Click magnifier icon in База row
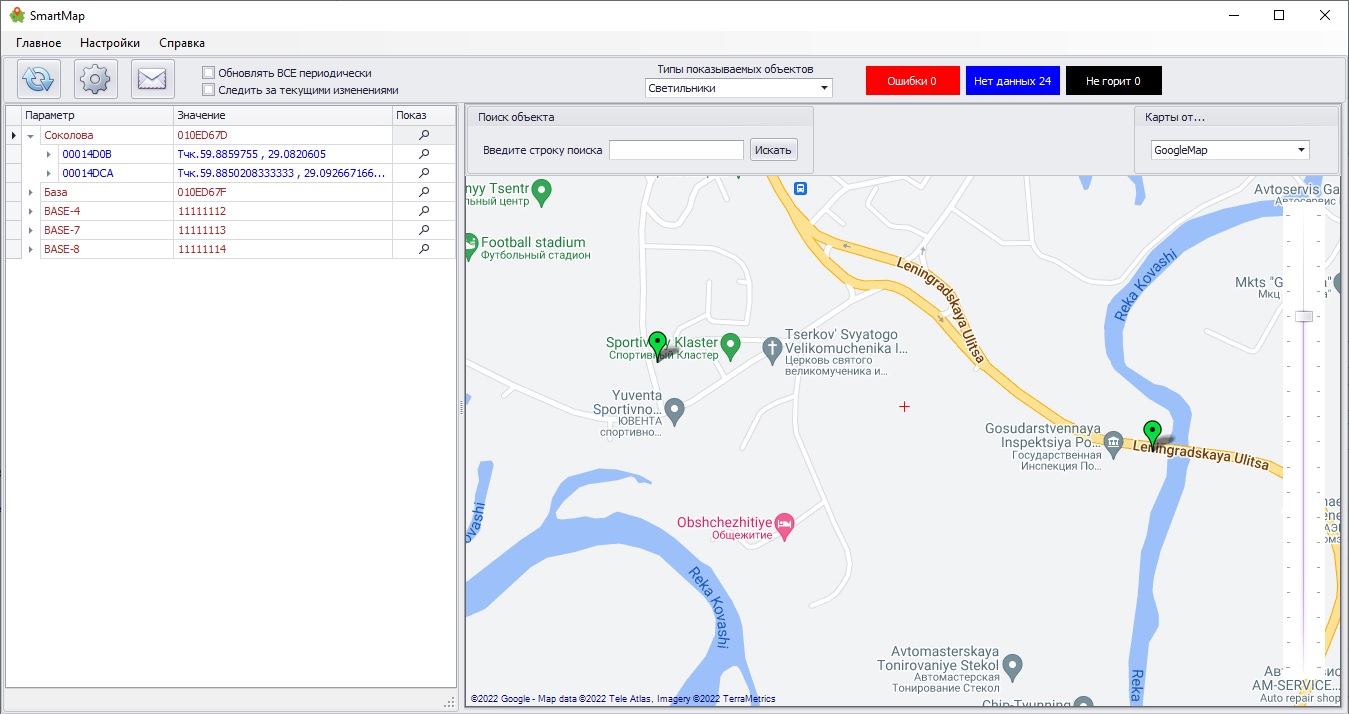Image resolution: width=1349 pixels, height=714 pixels. 424,192
